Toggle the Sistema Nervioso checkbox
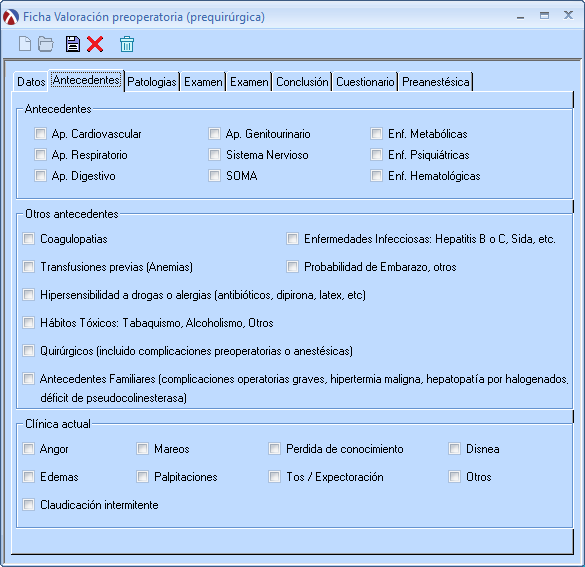The image size is (585, 567). [215, 154]
